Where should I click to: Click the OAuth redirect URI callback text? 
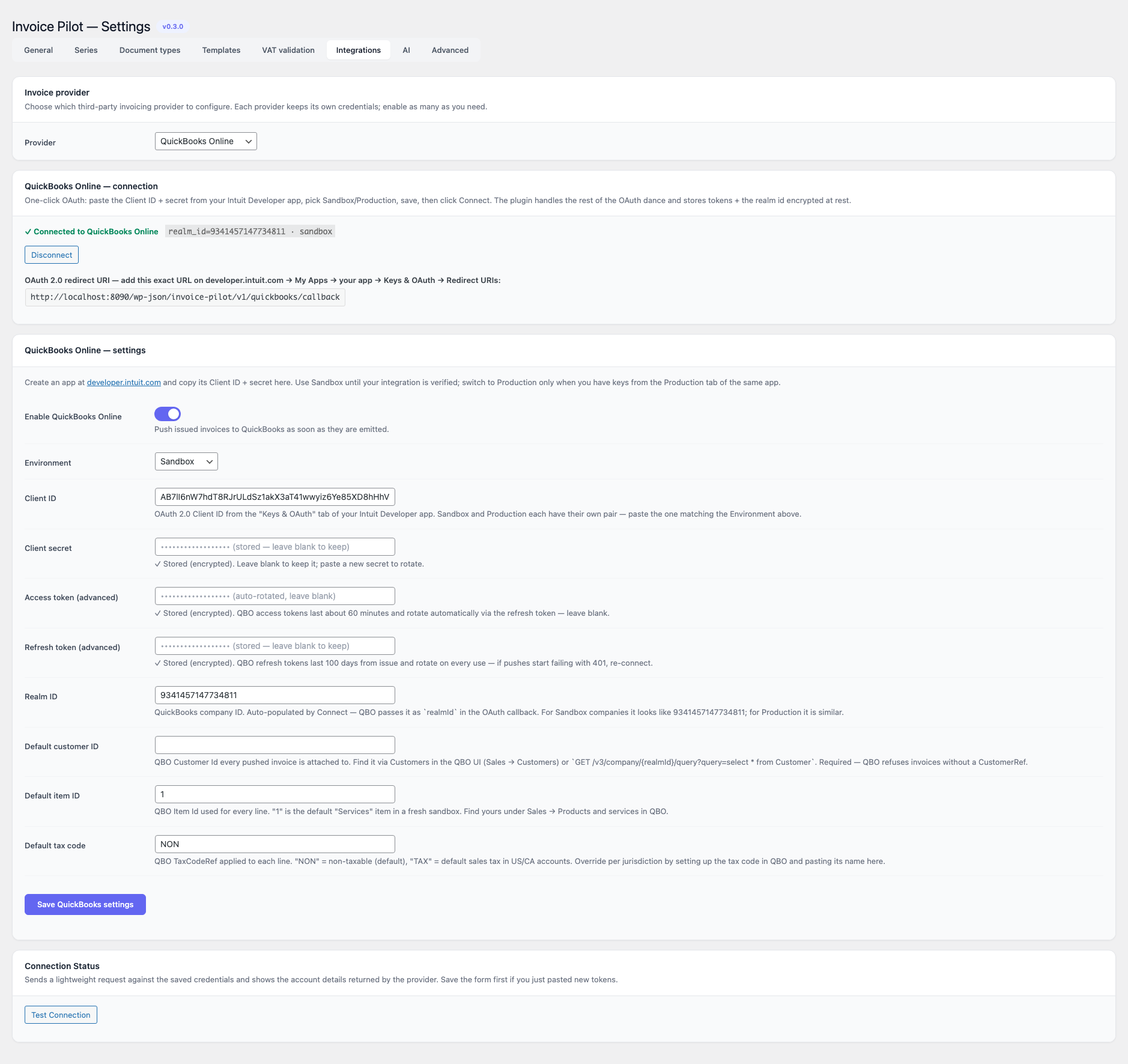[185, 297]
